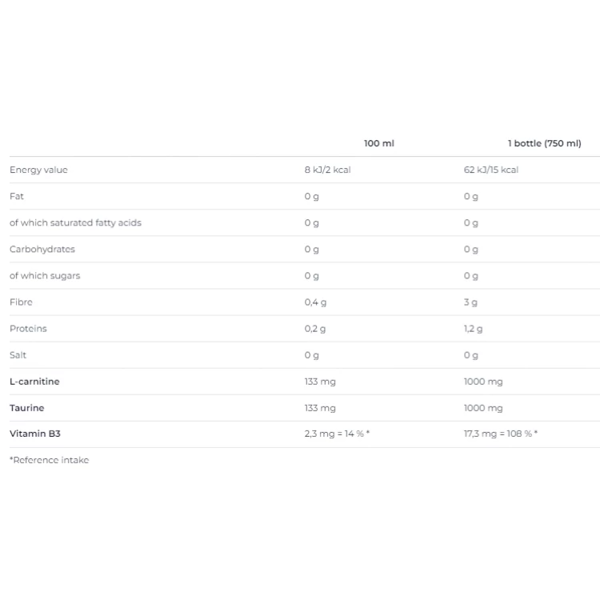Click the "62 kJ/15 kcal" energy value
This screenshot has height=600, width=600.
pos(491,170)
